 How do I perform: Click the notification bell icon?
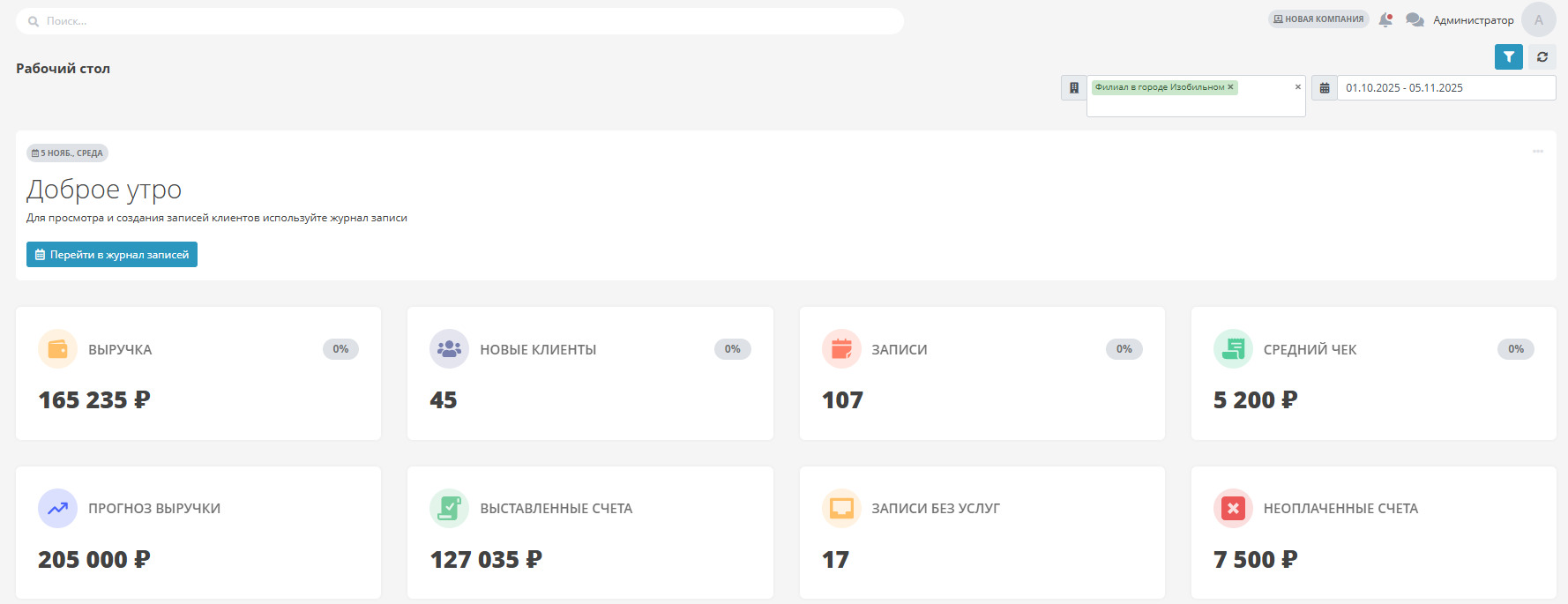point(1385,19)
